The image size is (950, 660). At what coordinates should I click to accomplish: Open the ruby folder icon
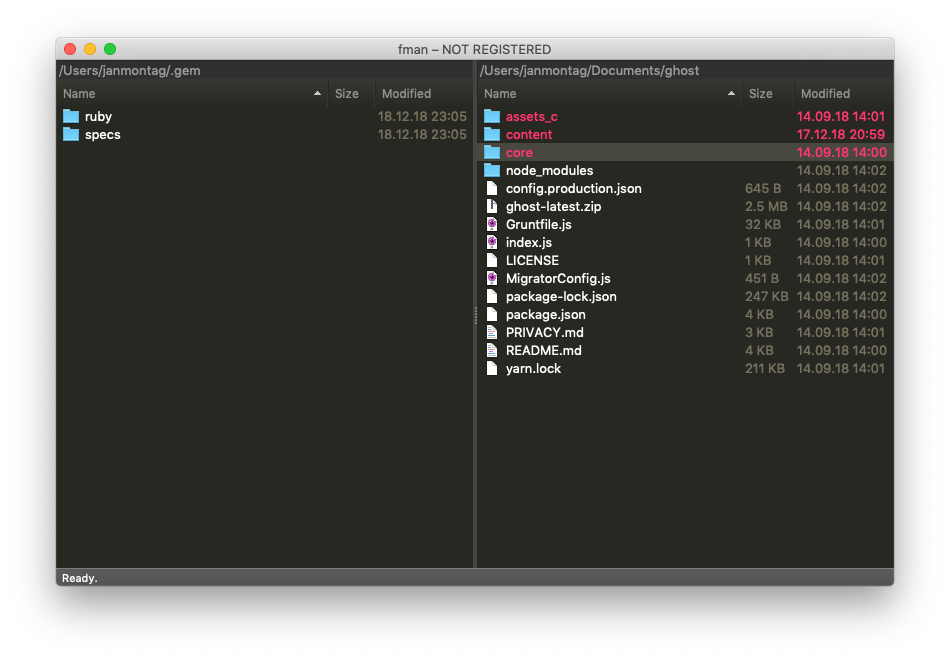tap(71, 116)
